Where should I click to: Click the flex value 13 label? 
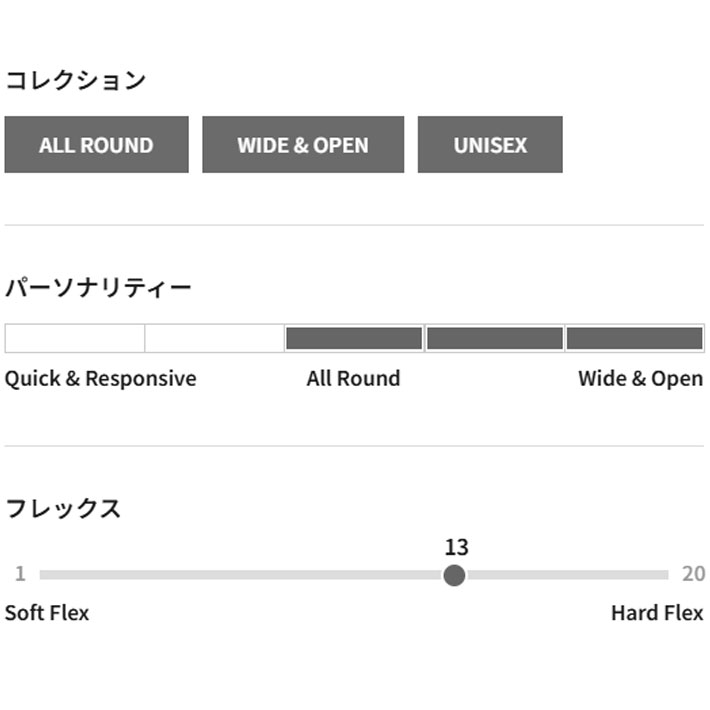point(456,547)
